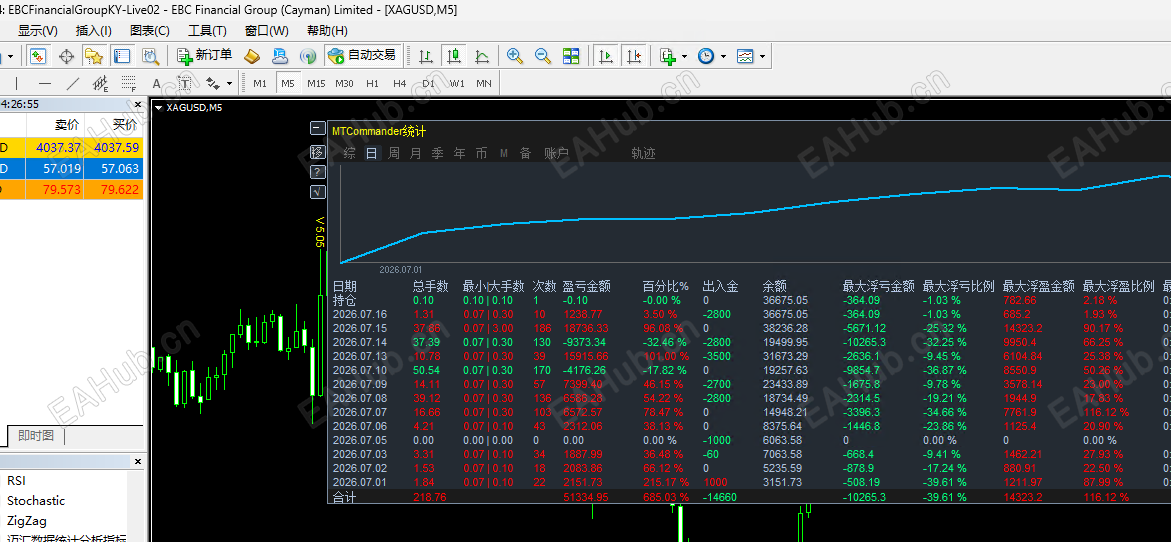Open the MetaEditor yellow book icon

pyautogui.click(x=252, y=56)
